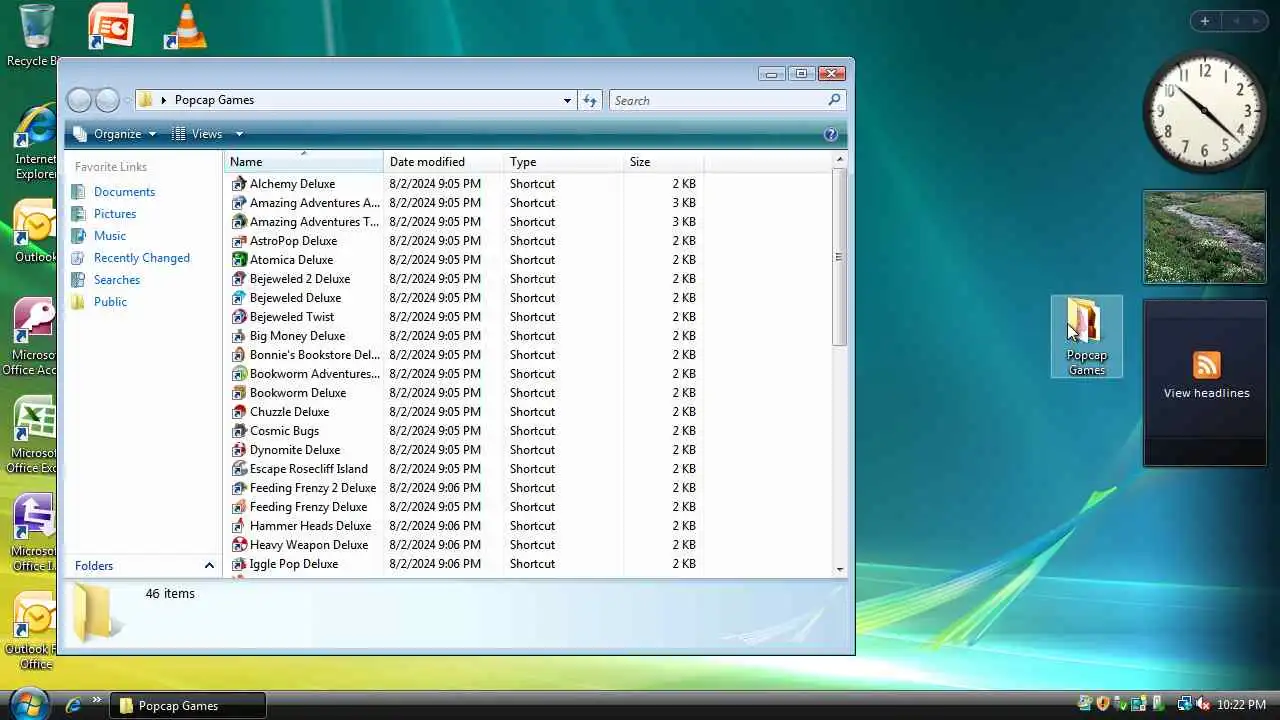The image size is (1280, 720).
Task: Sort by the Name column header
Action: [x=304, y=162]
